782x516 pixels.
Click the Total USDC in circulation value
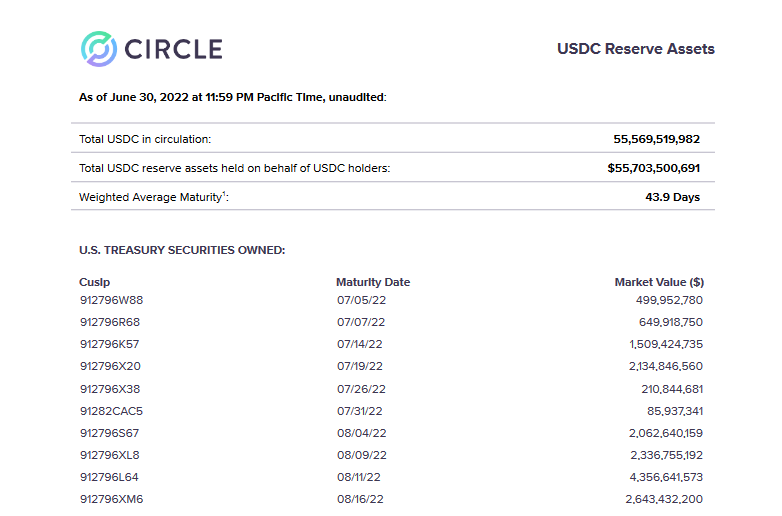pos(656,139)
